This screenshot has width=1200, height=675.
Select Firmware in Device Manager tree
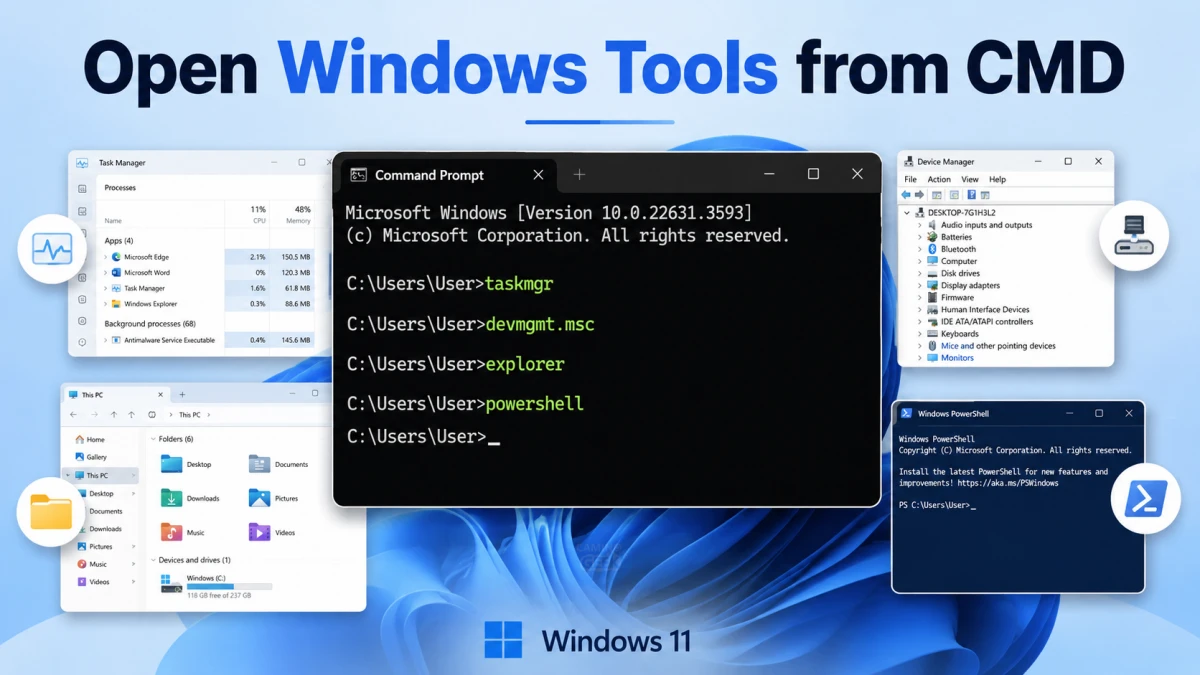tap(957, 297)
